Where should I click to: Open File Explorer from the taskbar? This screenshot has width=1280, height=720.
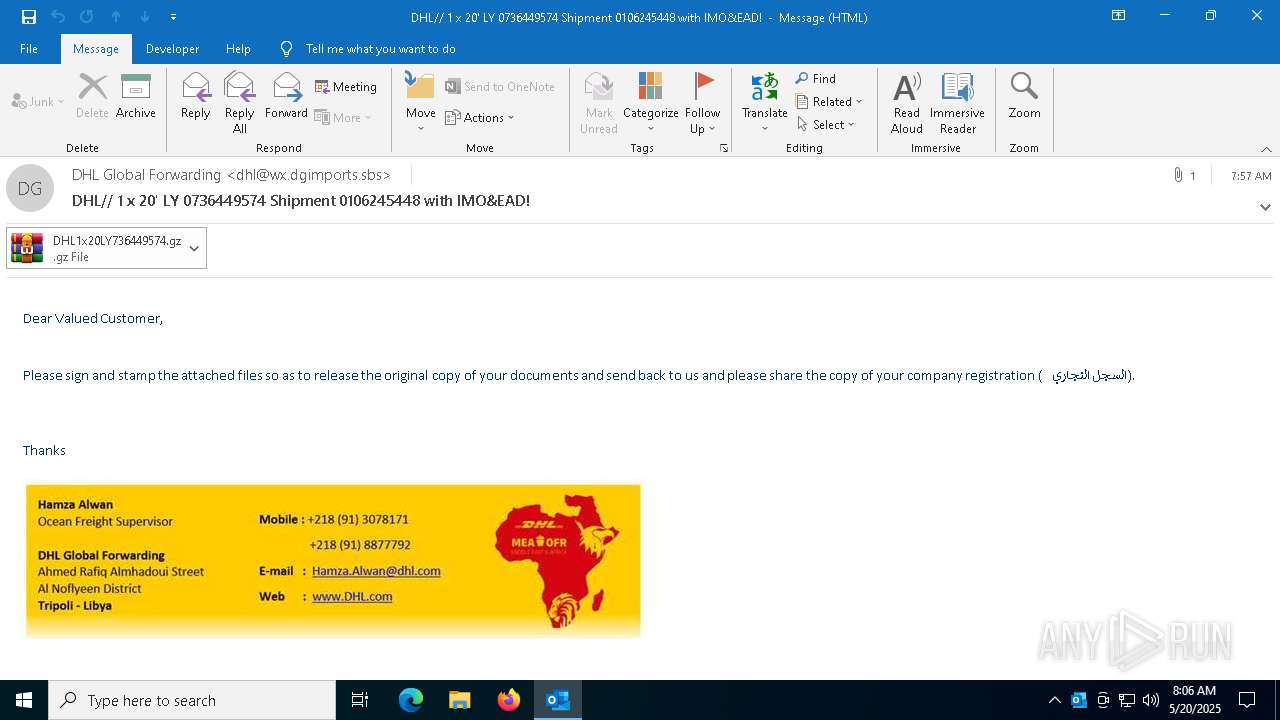[x=460, y=700]
